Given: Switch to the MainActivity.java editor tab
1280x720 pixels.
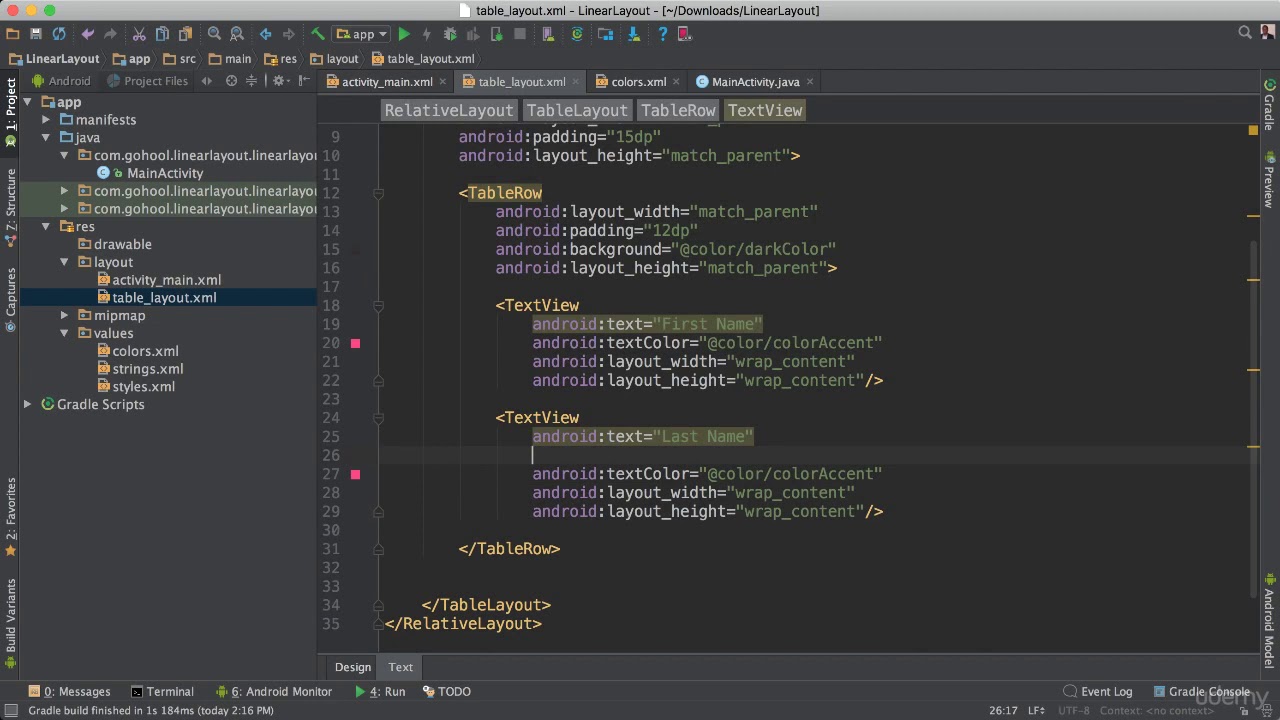Looking at the screenshot, I should point(755,82).
